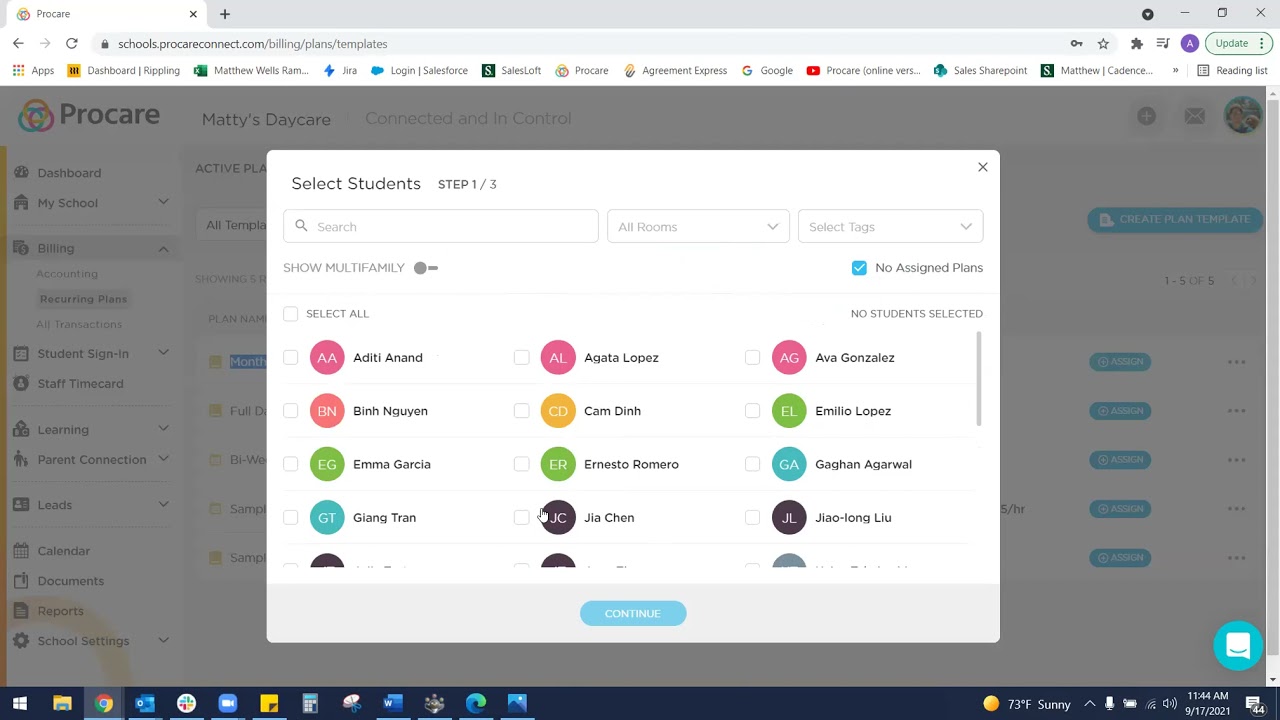Open Documents in the sidebar
The height and width of the screenshot is (720, 1280).
tap(70, 581)
